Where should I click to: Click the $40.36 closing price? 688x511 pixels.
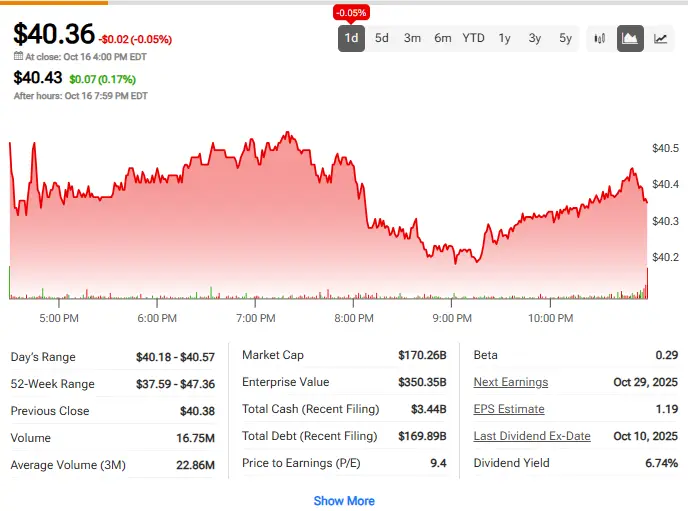[x=53, y=34]
